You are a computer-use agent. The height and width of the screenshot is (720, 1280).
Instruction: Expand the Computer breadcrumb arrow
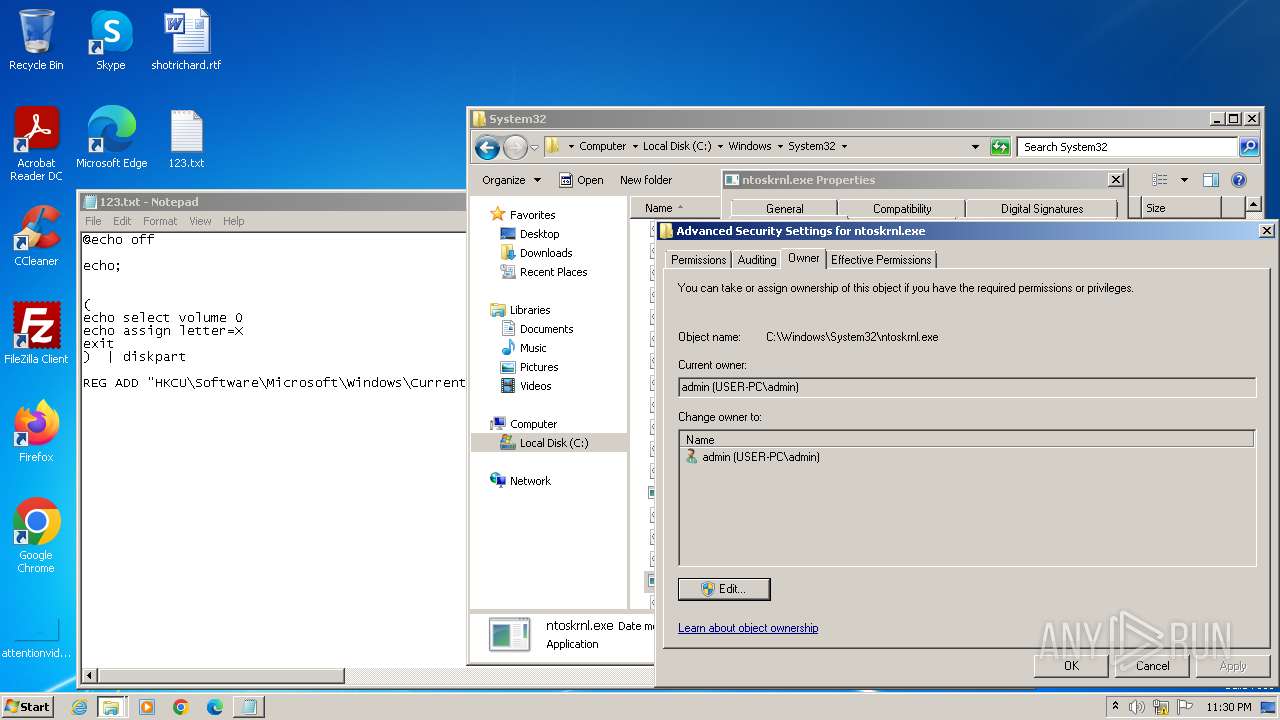click(634, 146)
